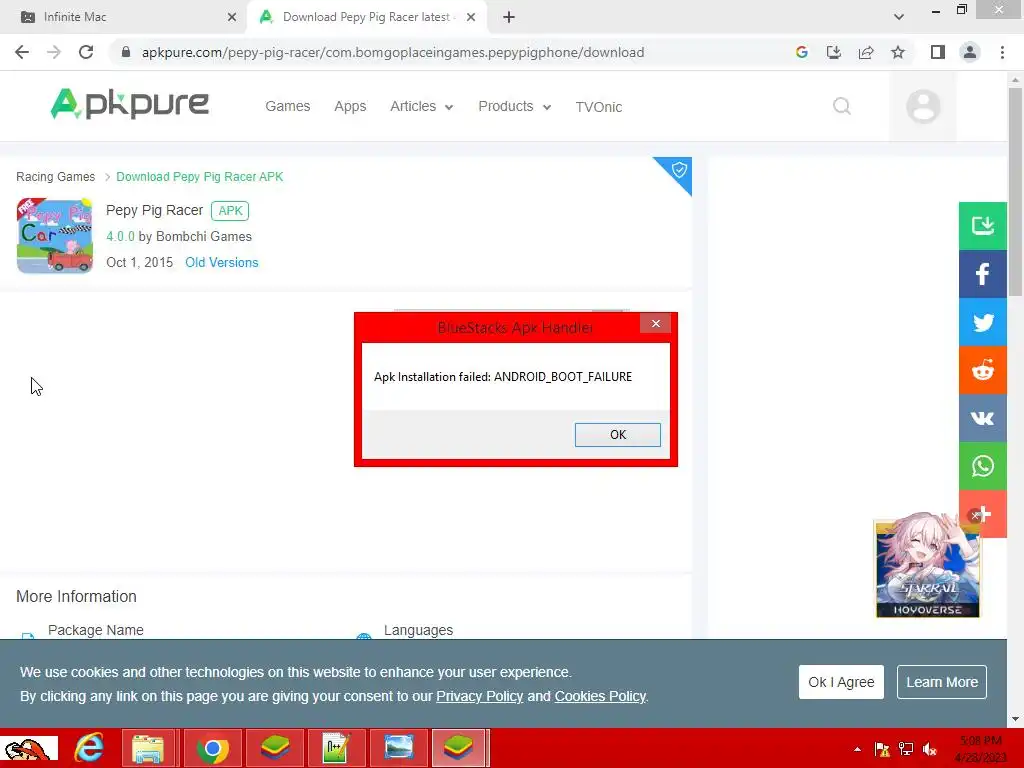Click the Google icon in address bar
Screen dimensions: 1024x768
pyautogui.click(x=801, y=52)
